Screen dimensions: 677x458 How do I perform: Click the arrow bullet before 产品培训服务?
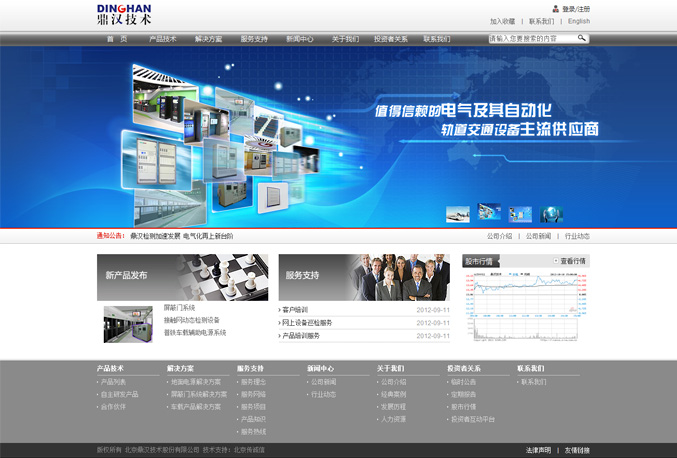point(280,336)
